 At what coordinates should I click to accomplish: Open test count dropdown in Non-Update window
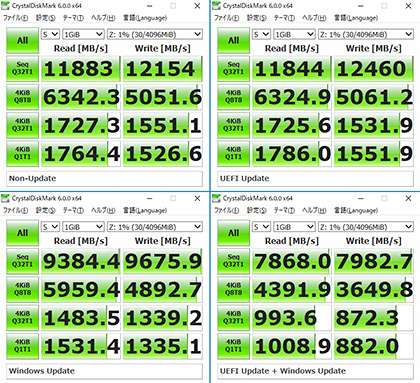[x=50, y=34]
